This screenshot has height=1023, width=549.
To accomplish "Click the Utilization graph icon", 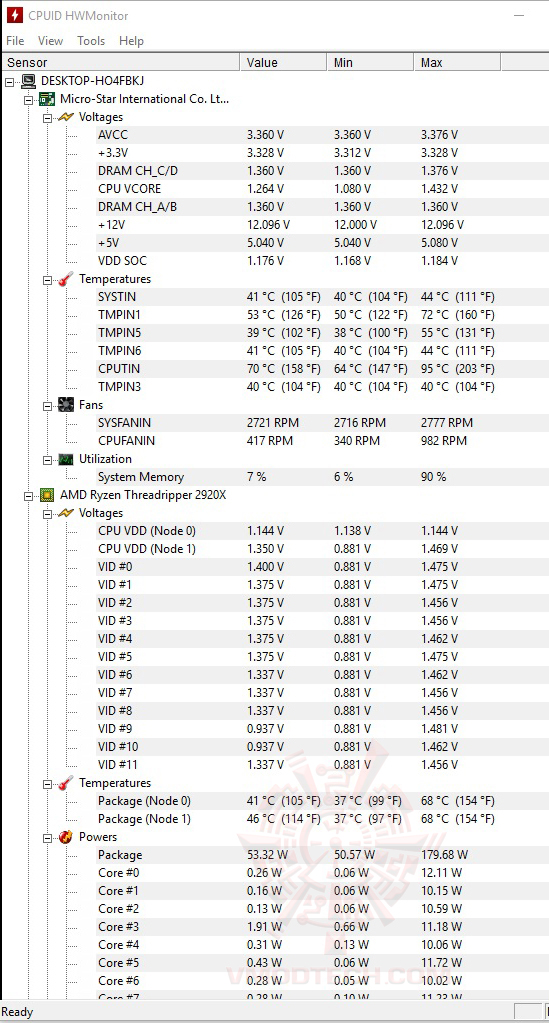I will click(66, 459).
